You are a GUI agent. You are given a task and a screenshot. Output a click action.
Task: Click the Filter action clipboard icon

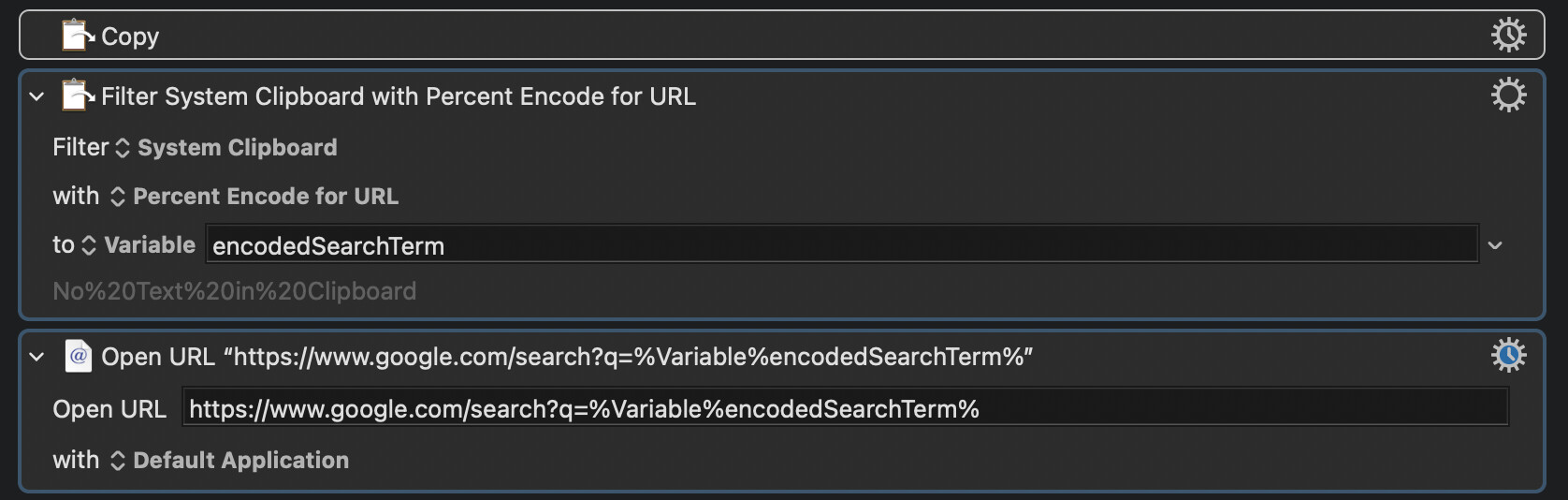(79, 96)
